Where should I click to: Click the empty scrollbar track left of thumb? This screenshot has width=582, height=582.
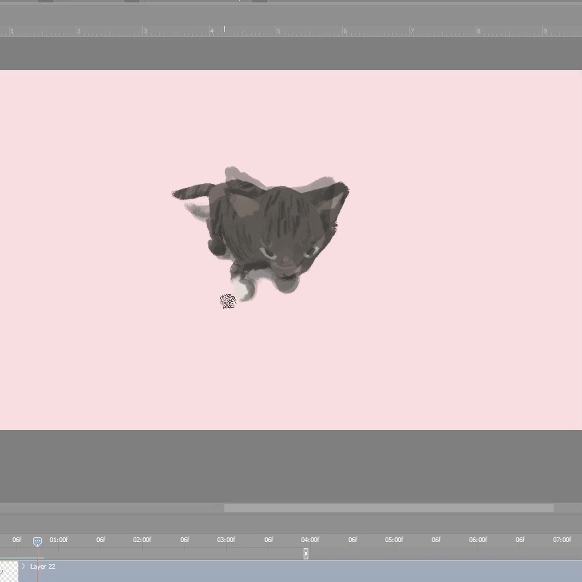point(112,508)
